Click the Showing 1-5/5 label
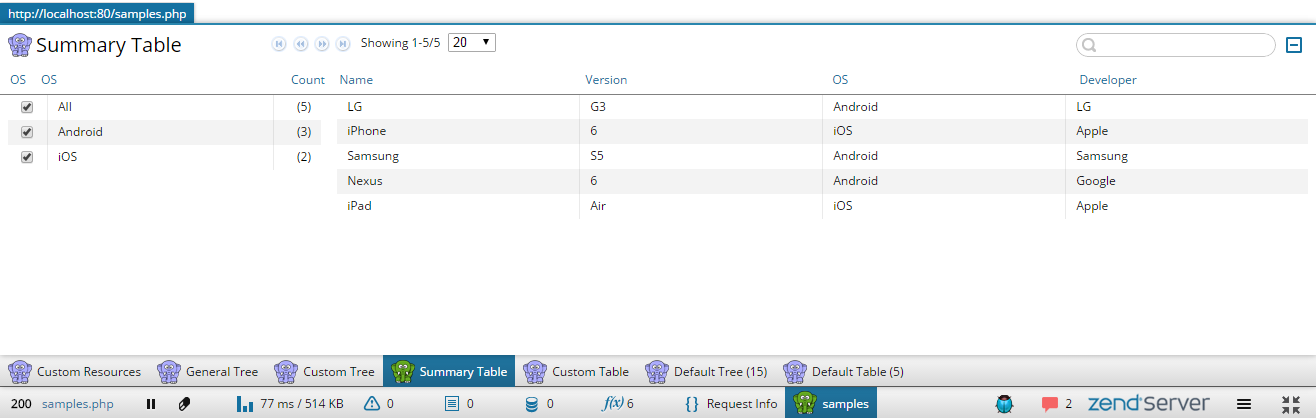The height and width of the screenshot is (418, 1316). [x=400, y=44]
